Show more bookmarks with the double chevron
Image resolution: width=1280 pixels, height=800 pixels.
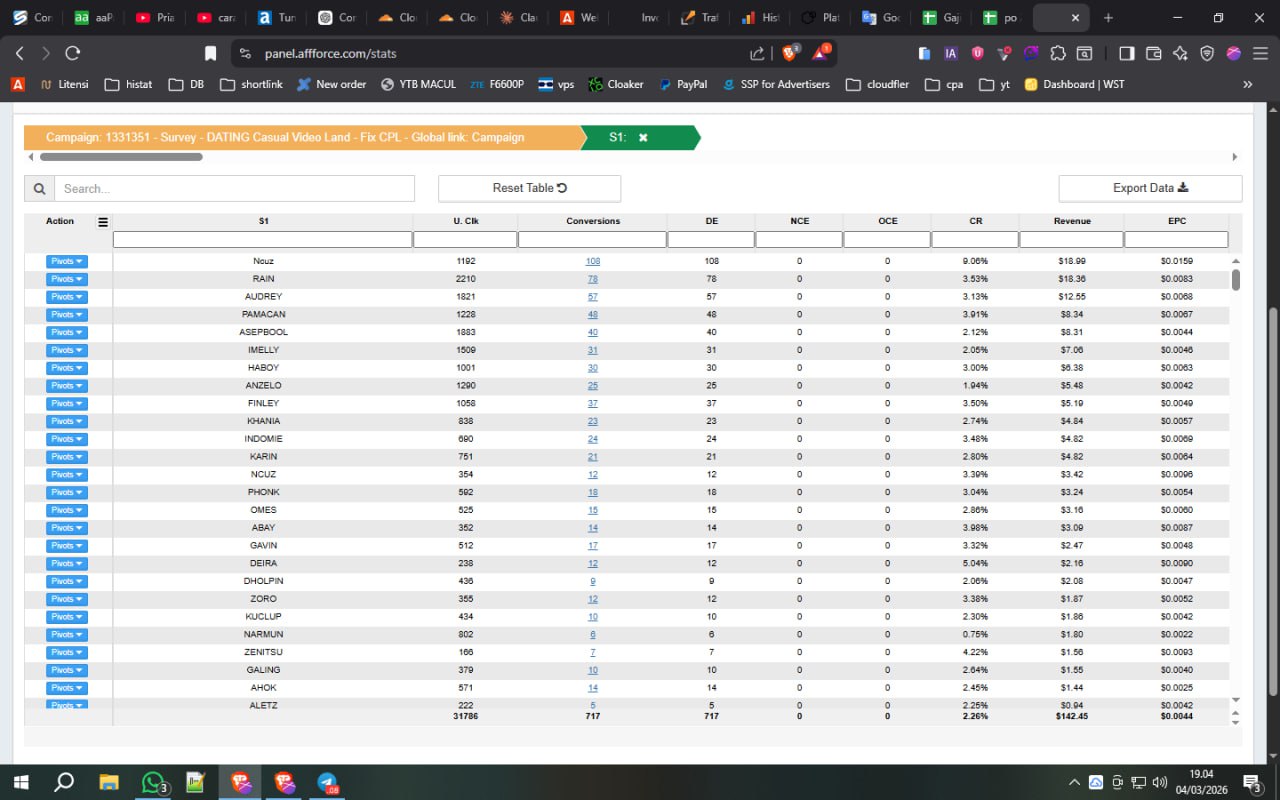coord(1247,84)
